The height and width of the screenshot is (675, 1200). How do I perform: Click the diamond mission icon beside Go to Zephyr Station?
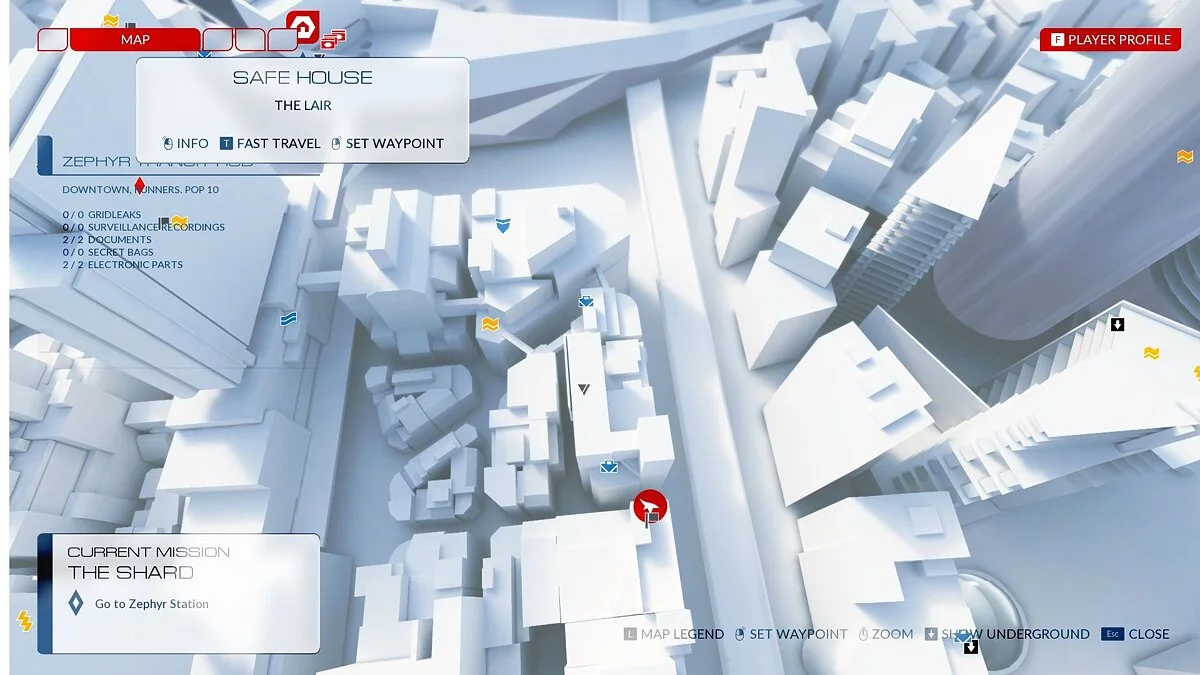(x=75, y=604)
